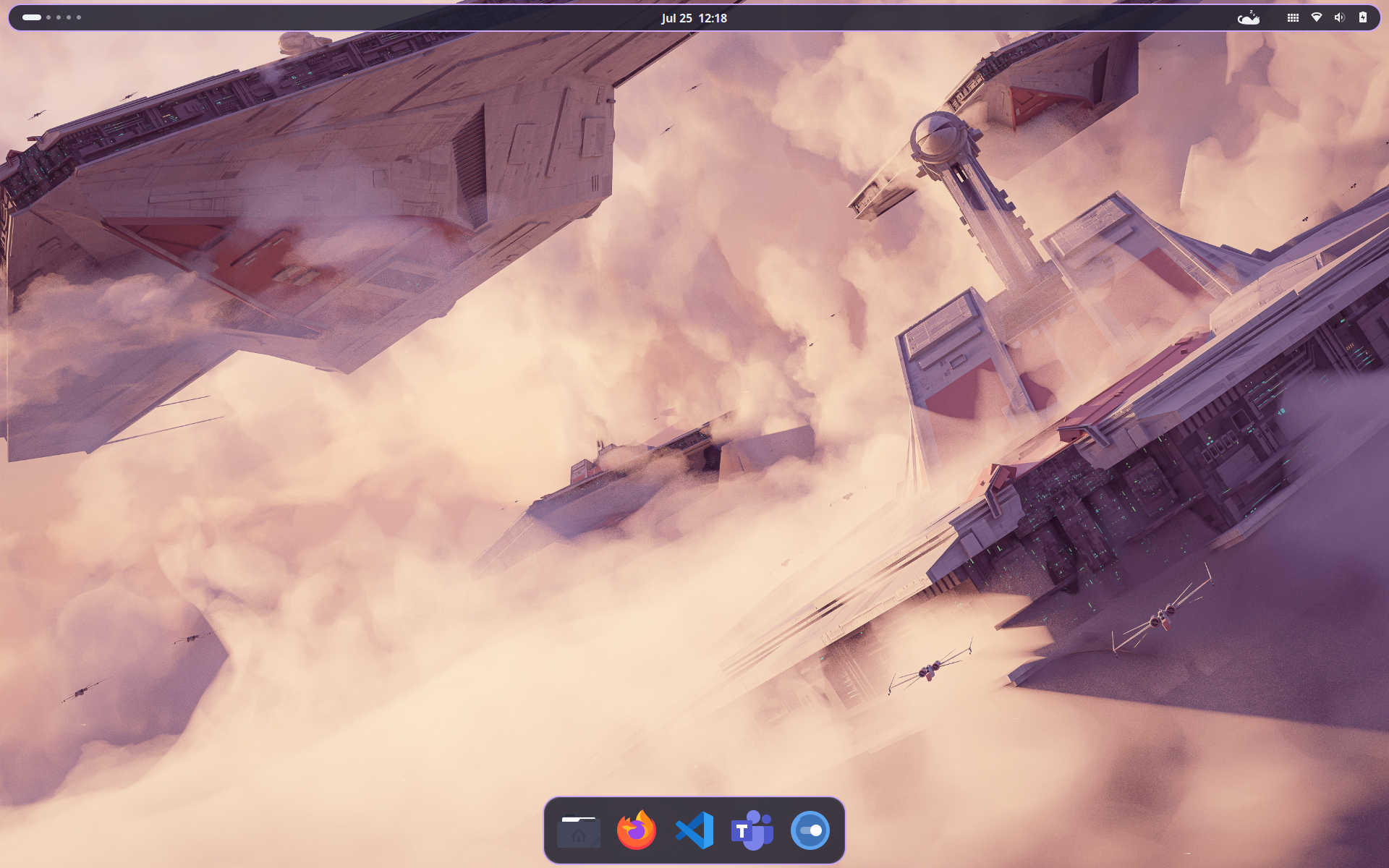This screenshot has width=1389, height=868.
Task: Open the Wi-Fi network indicator
Action: click(x=1317, y=17)
